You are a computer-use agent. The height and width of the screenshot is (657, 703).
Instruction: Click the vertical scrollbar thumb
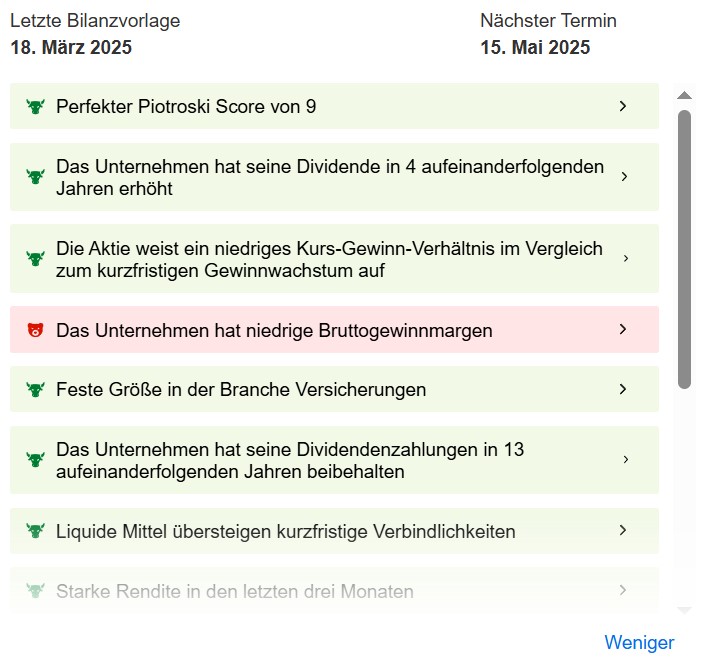(x=685, y=248)
